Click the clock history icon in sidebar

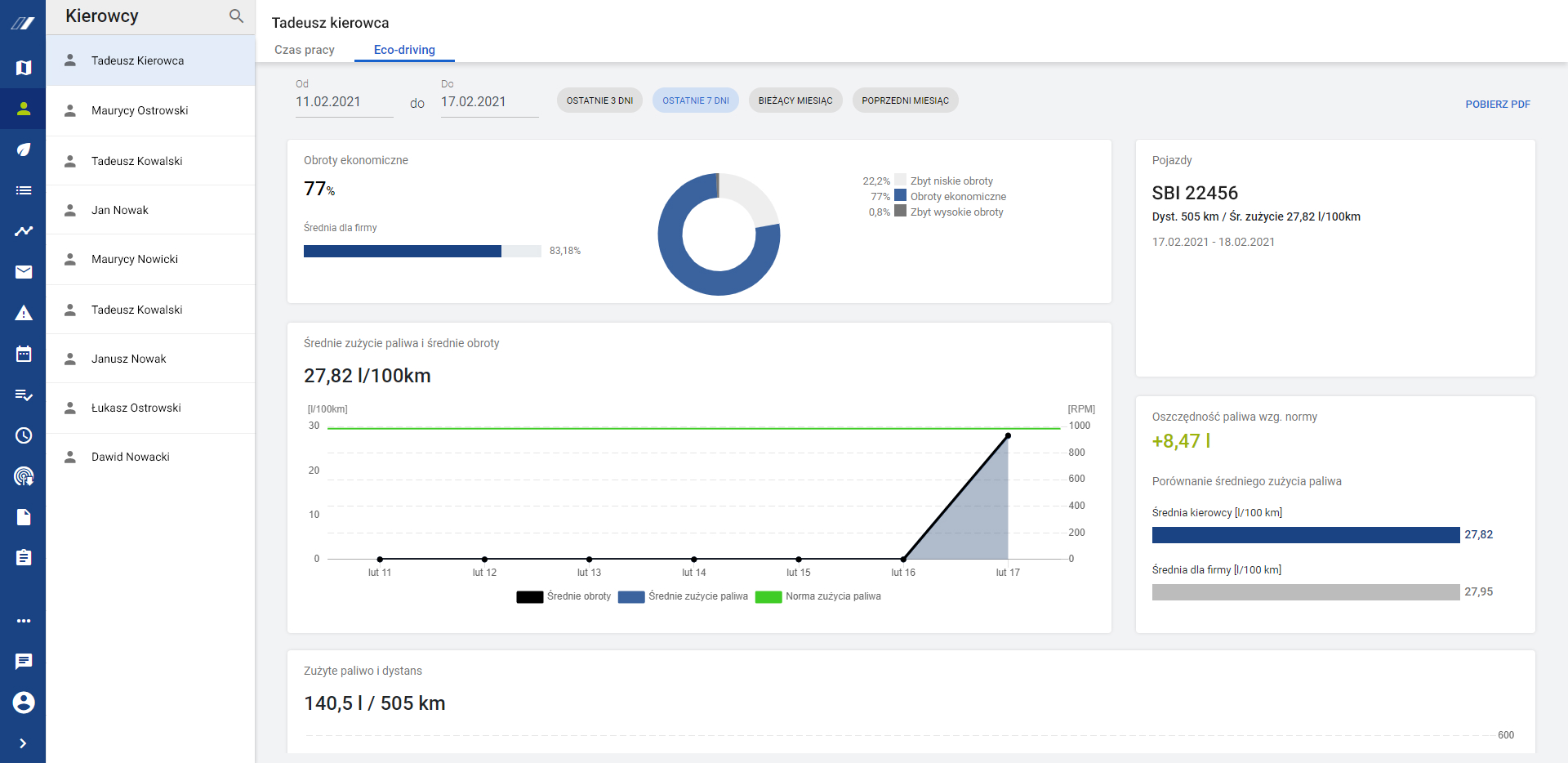click(24, 435)
